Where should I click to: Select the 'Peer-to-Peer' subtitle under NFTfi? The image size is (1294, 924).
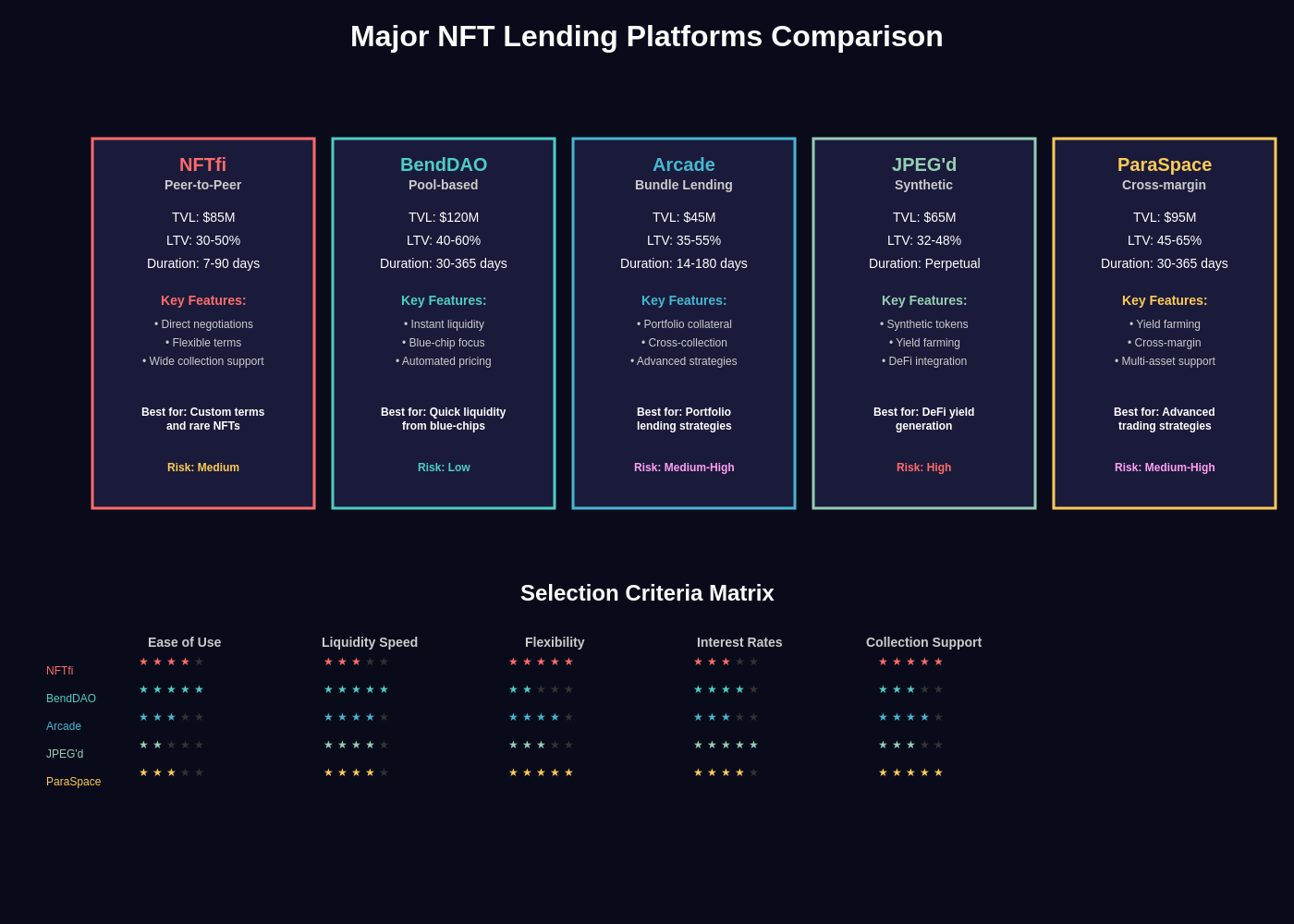[203, 185]
